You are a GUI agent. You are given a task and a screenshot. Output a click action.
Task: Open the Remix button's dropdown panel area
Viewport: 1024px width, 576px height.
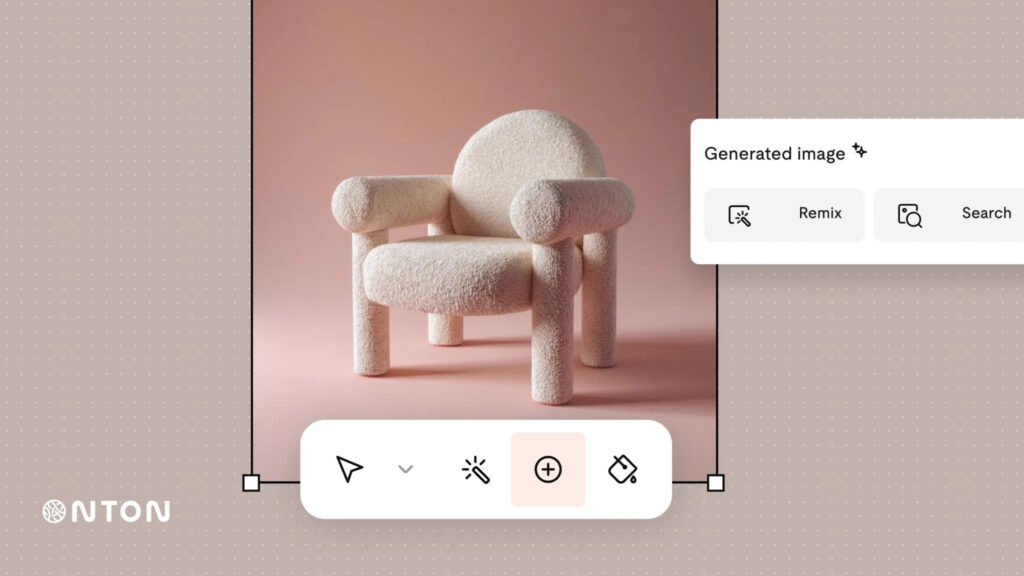tap(784, 214)
